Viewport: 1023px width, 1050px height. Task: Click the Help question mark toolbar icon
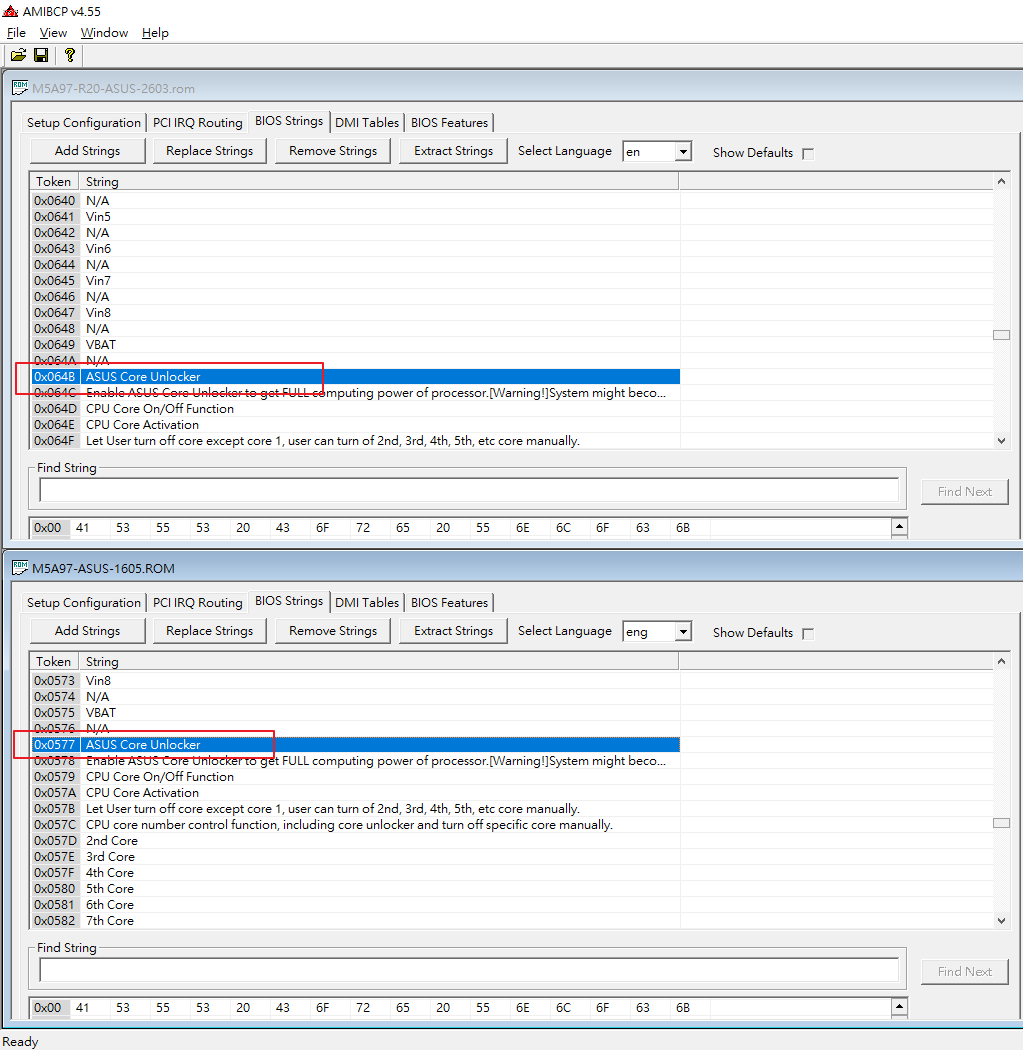coord(70,55)
